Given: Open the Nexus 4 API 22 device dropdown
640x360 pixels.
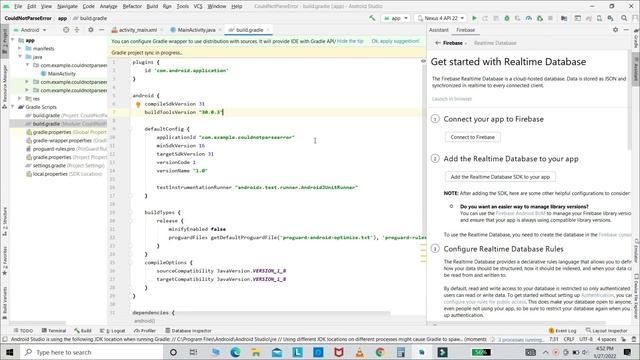Looking at the screenshot, I should point(440,18).
